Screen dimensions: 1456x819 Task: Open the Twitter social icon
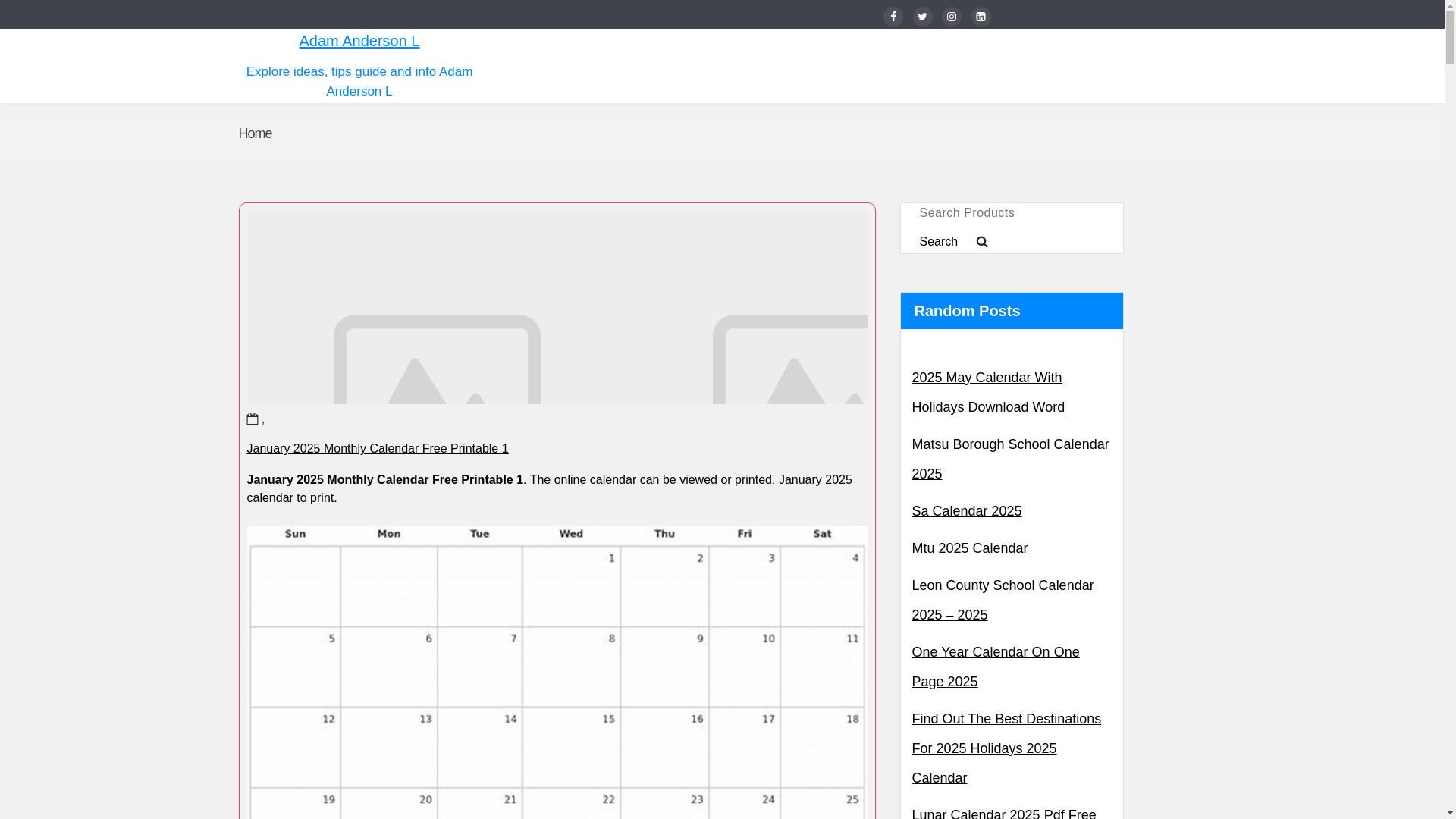coord(922,17)
